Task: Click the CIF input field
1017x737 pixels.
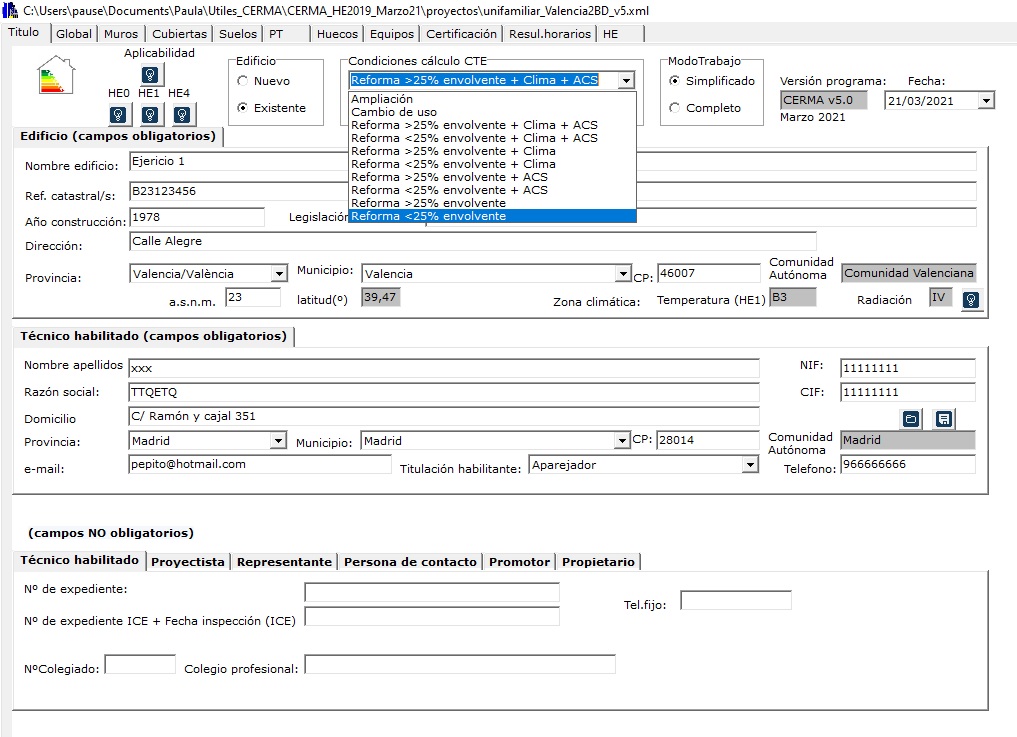Action: click(x=907, y=392)
